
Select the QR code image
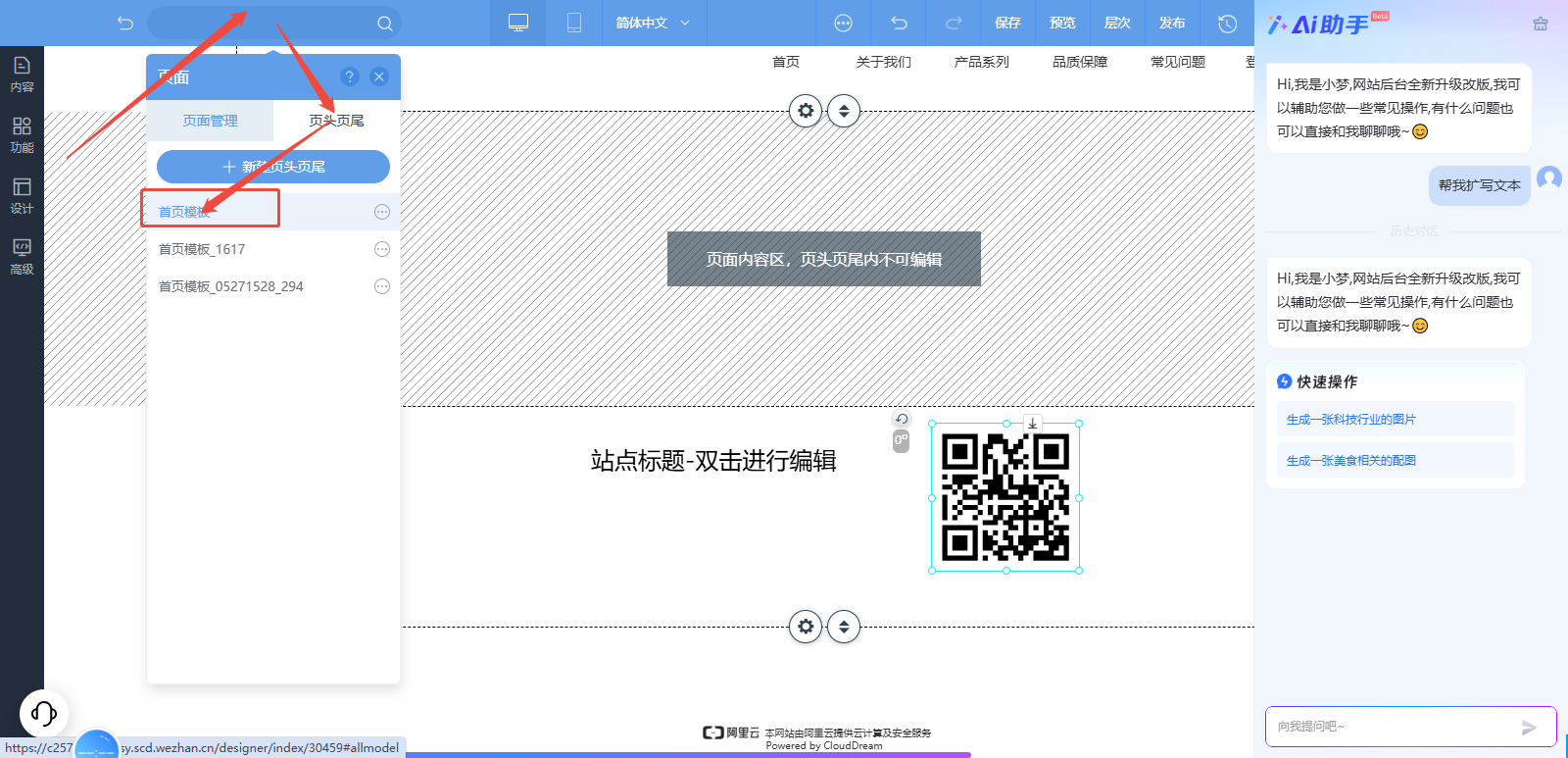pos(1005,497)
